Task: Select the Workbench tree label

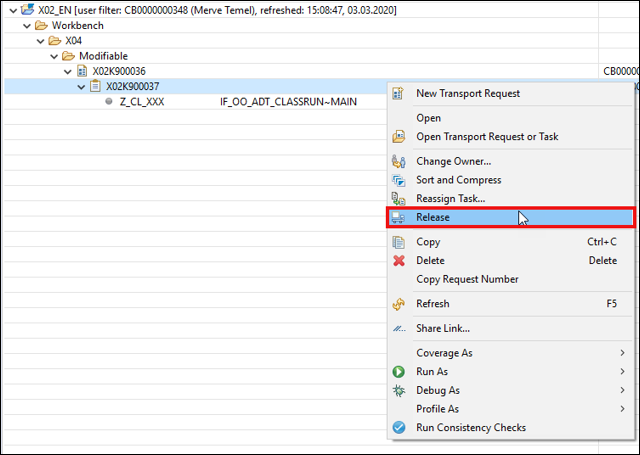Action: click(x=78, y=25)
